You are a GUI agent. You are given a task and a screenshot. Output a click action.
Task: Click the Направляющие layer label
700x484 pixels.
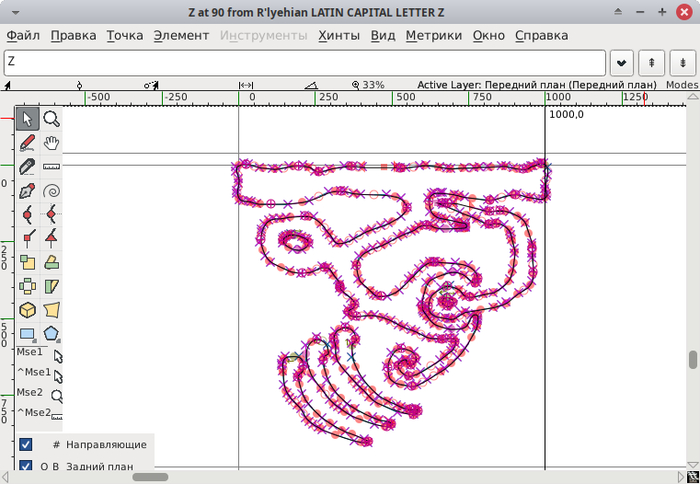pyautogui.click(x=106, y=445)
